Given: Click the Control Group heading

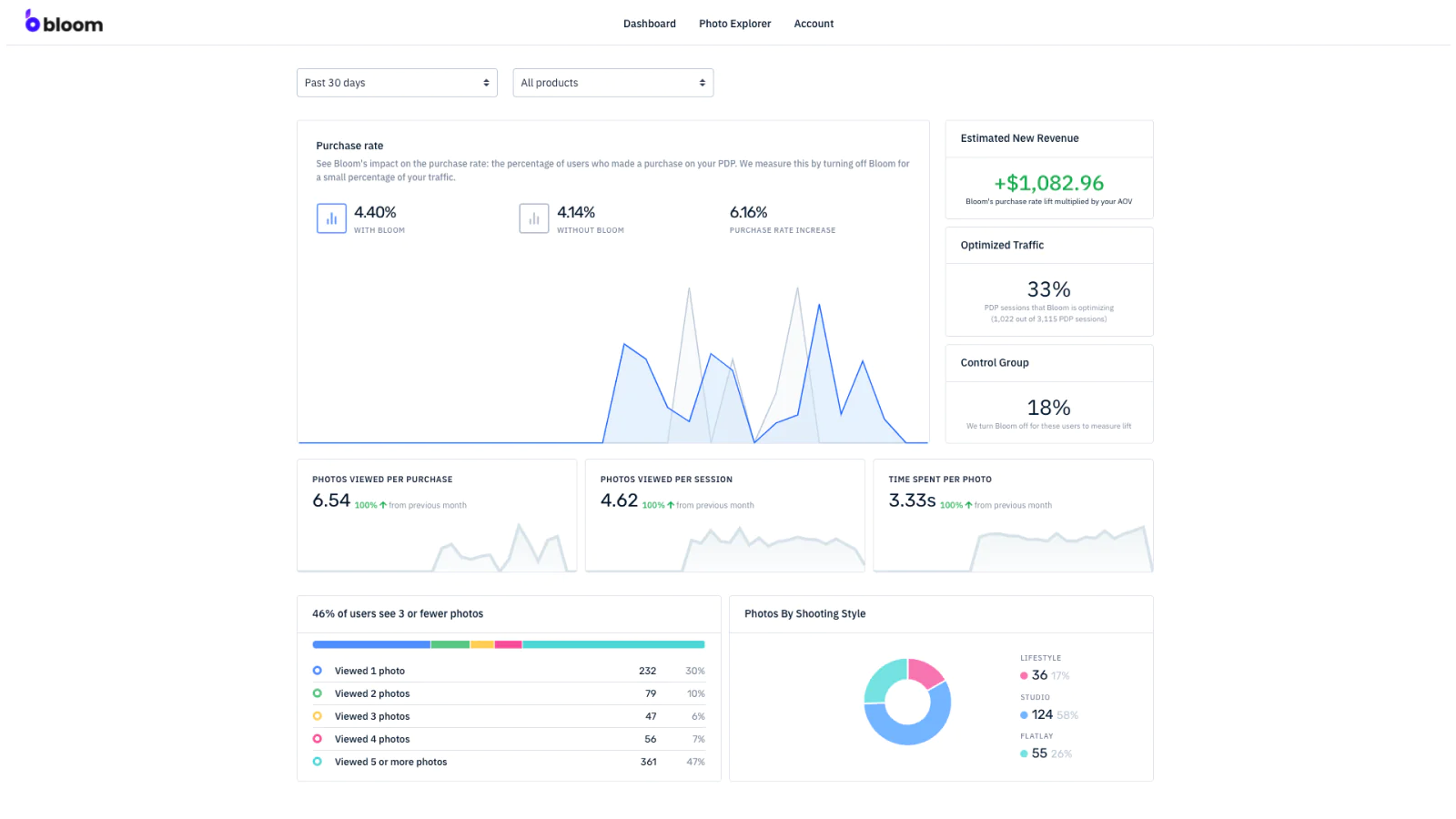Looking at the screenshot, I should click(x=995, y=362).
